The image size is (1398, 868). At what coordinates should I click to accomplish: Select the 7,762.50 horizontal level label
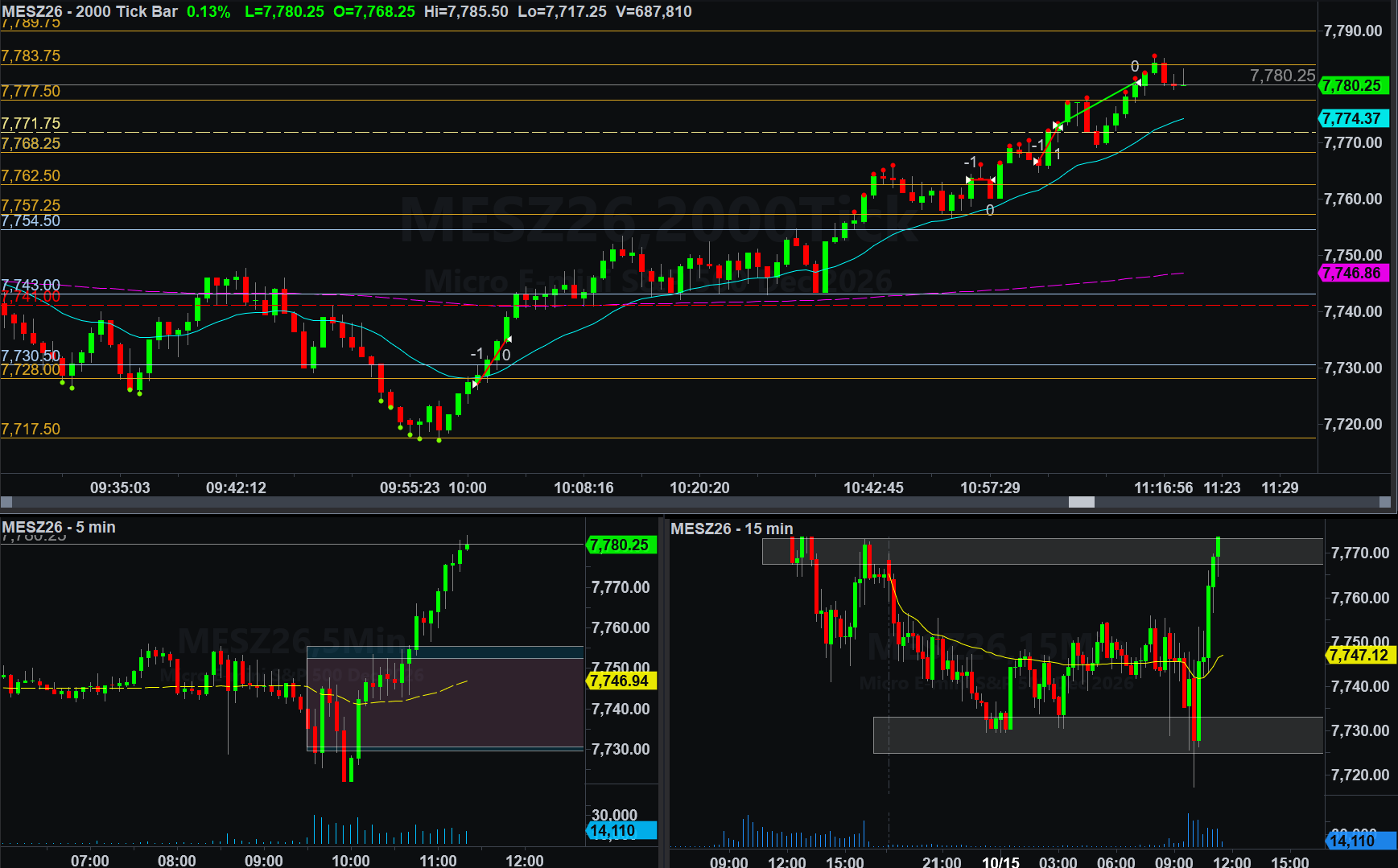point(31,175)
